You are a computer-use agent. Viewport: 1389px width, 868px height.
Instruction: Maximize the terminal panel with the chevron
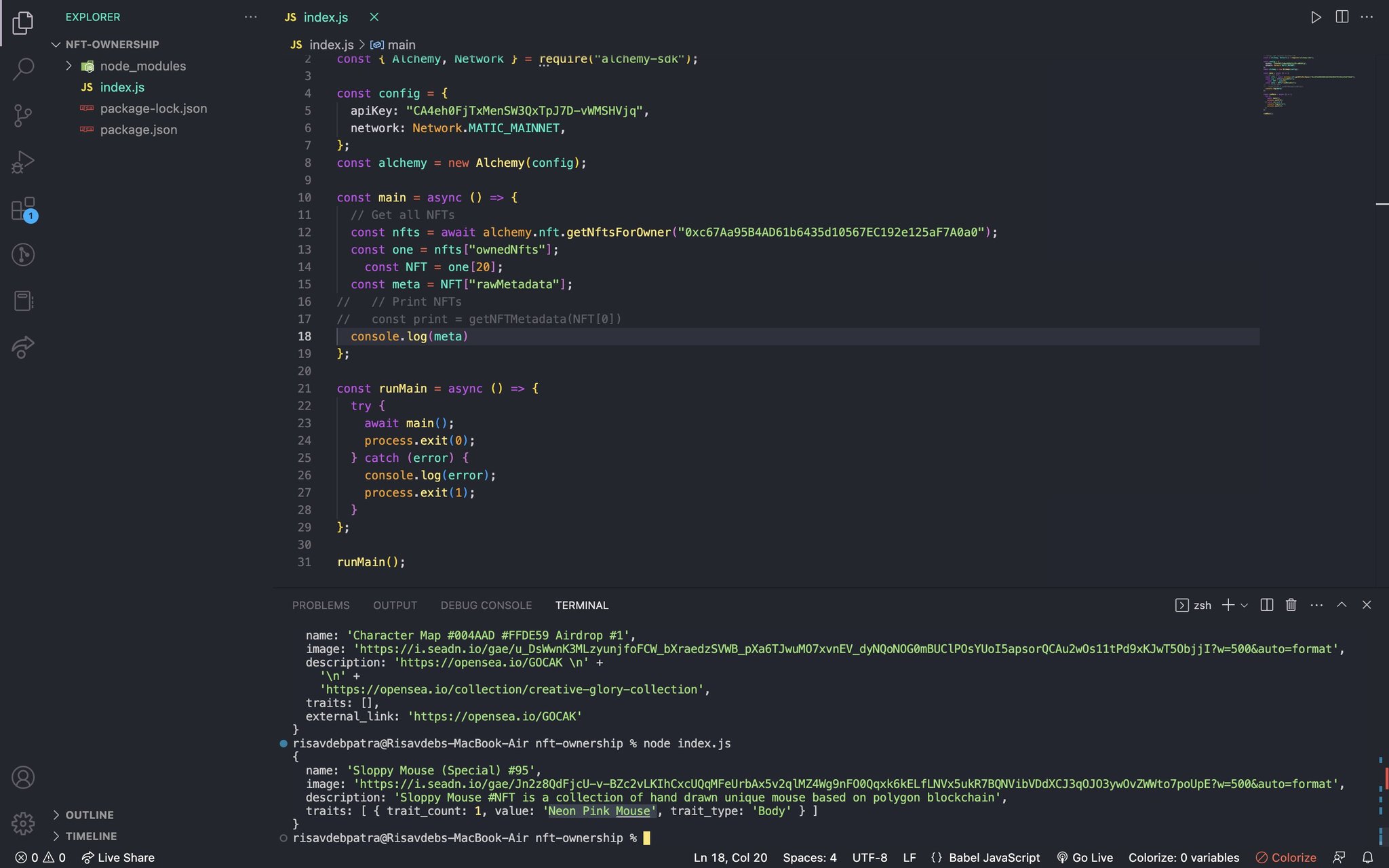click(1342, 605)
